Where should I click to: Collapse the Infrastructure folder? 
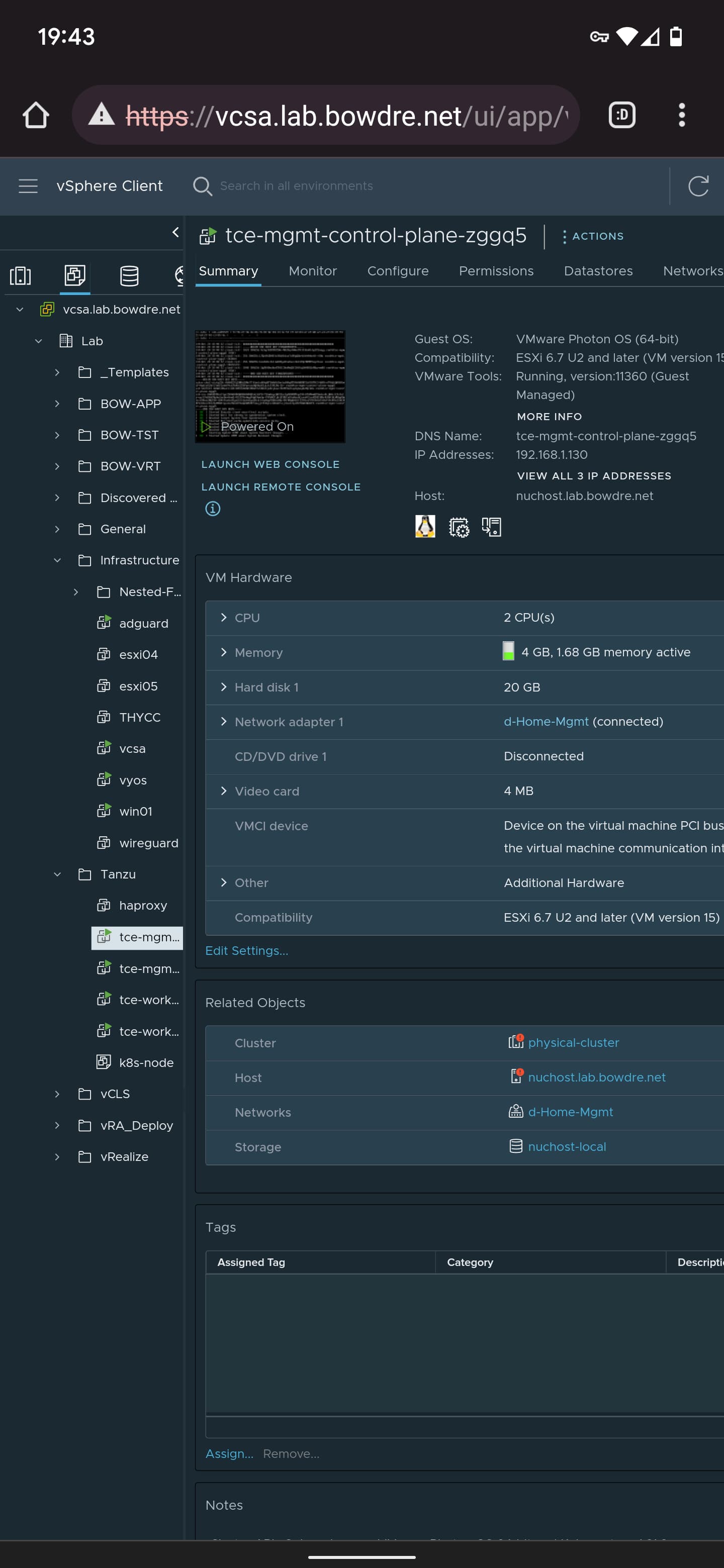click(57, 560)
